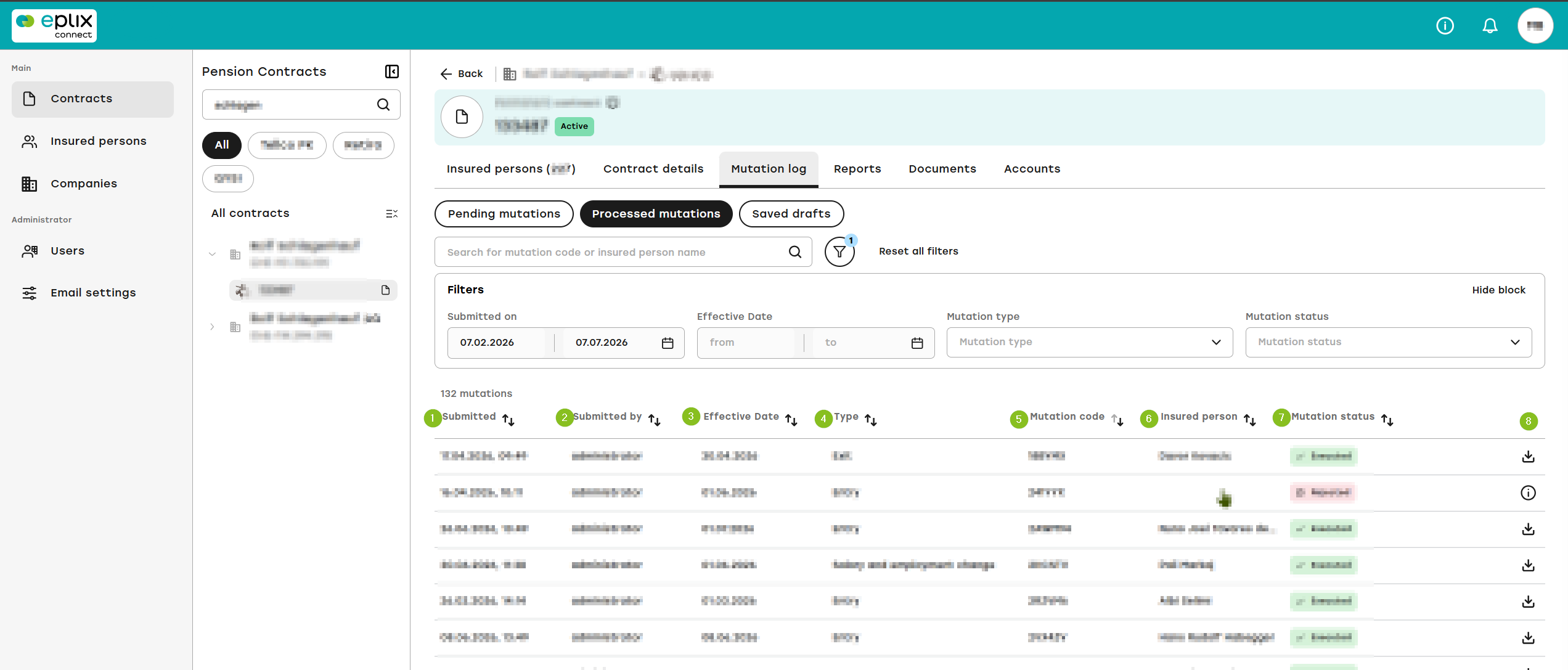Expand the second company tree node
The height and width of the screenshot is (670, 1568).
coord(212,327)
